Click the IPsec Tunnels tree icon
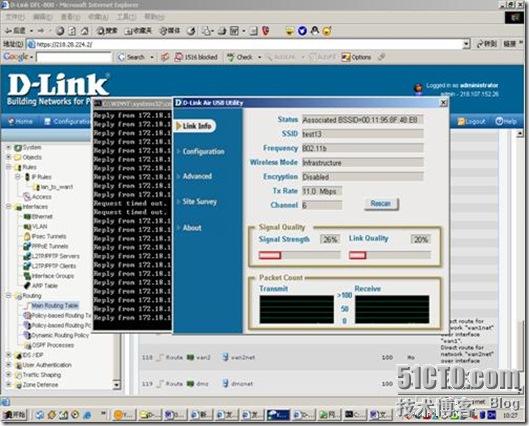Screen dimensions: 529x426 27,236
